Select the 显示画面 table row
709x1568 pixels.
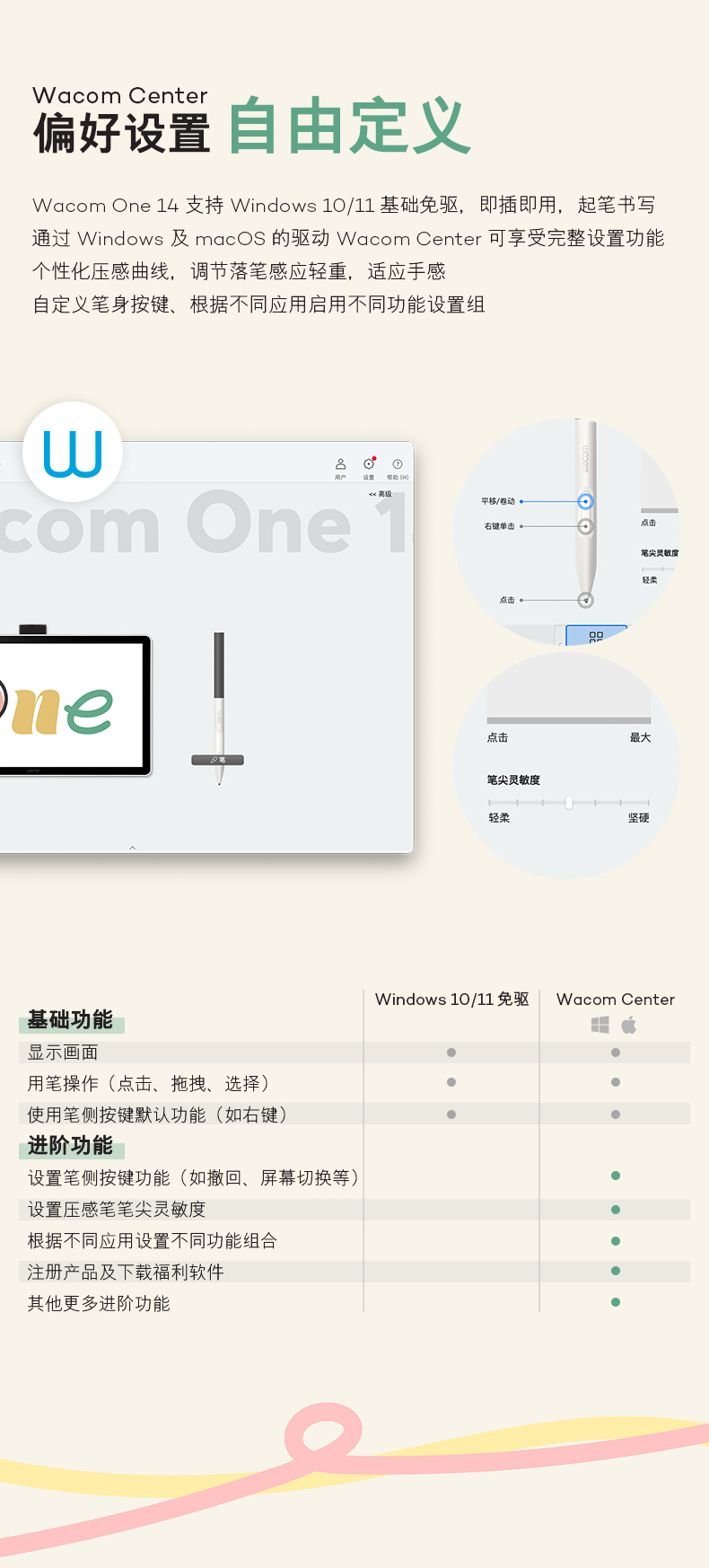(354, 1053)
